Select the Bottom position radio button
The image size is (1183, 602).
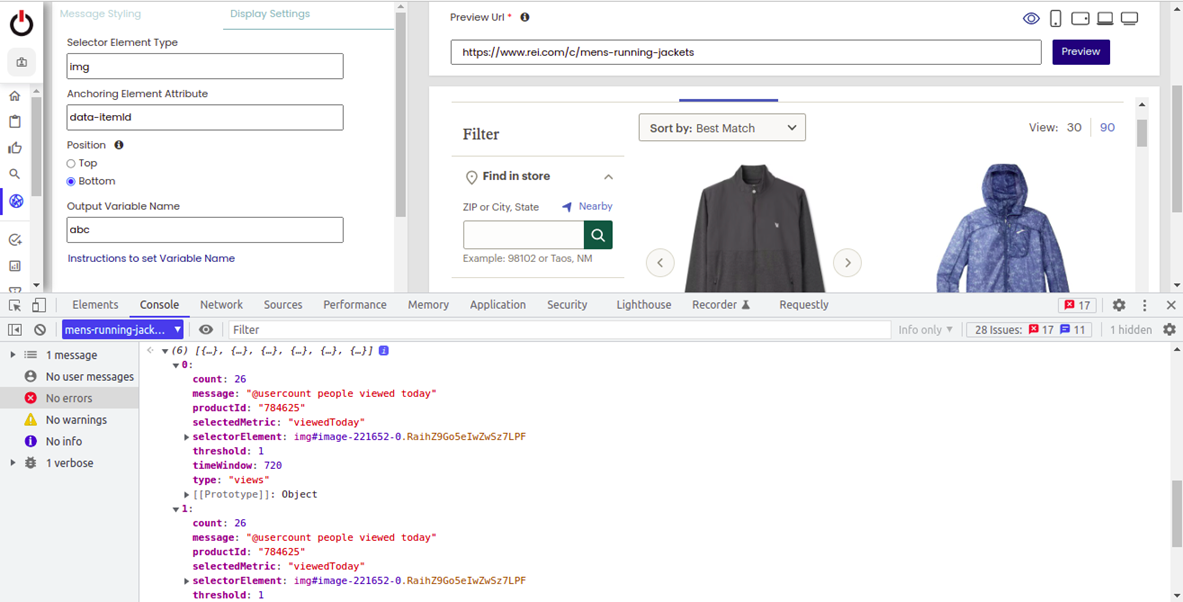71,181
